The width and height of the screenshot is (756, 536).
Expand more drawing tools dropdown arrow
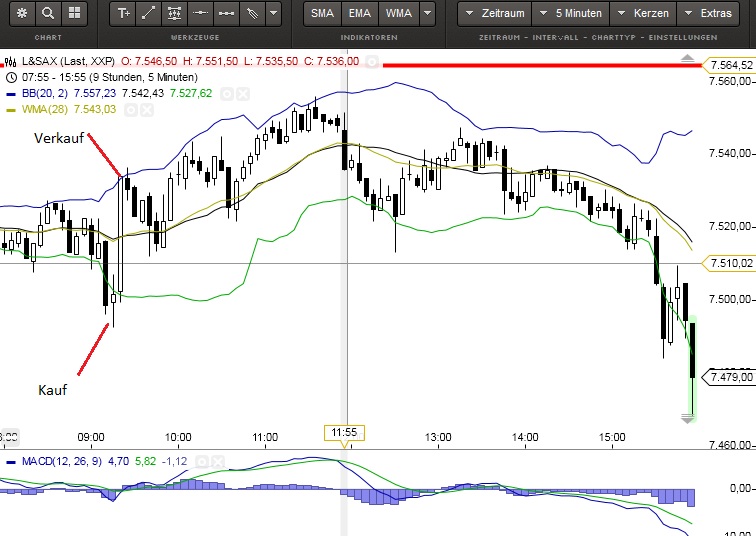pyautogui.click(x=273, y=13)
